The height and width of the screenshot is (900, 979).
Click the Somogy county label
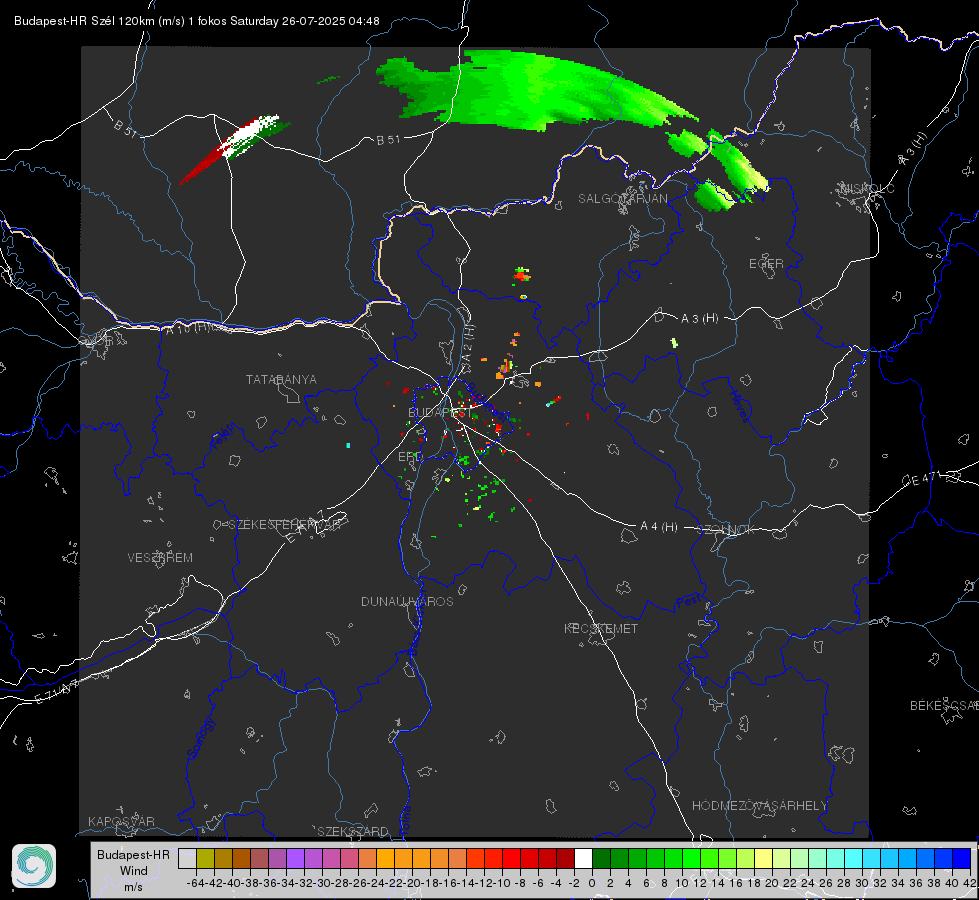[x=201, y=738]
